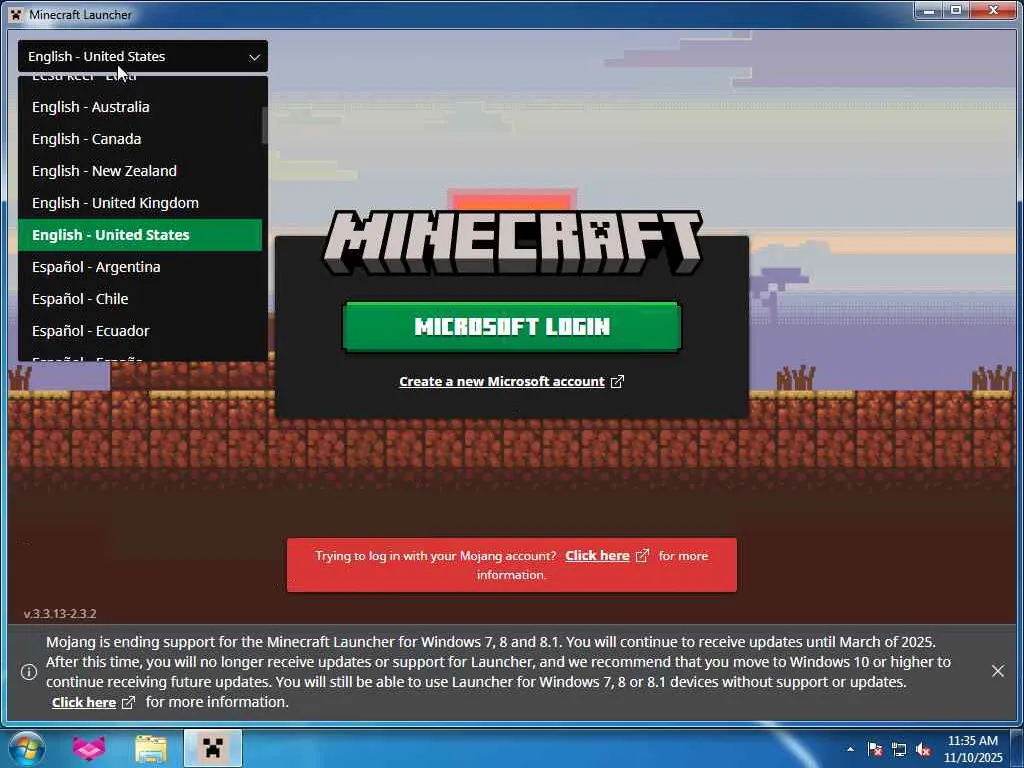Open Create a new Microsoft account link
Screen dimensions: 1024x768
502,381
